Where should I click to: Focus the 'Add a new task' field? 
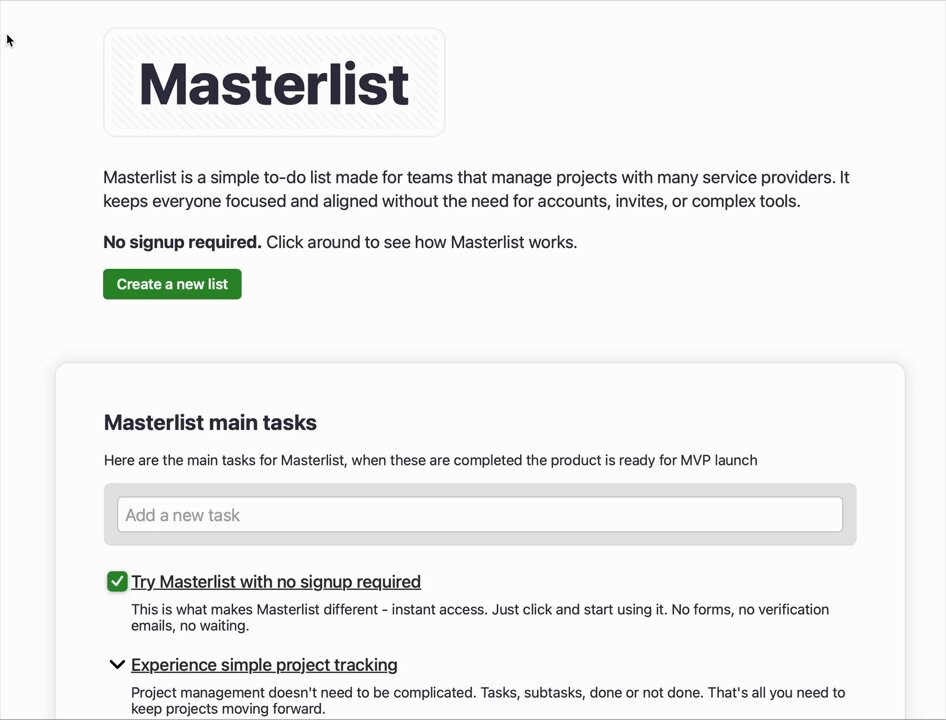click(480, 515)
